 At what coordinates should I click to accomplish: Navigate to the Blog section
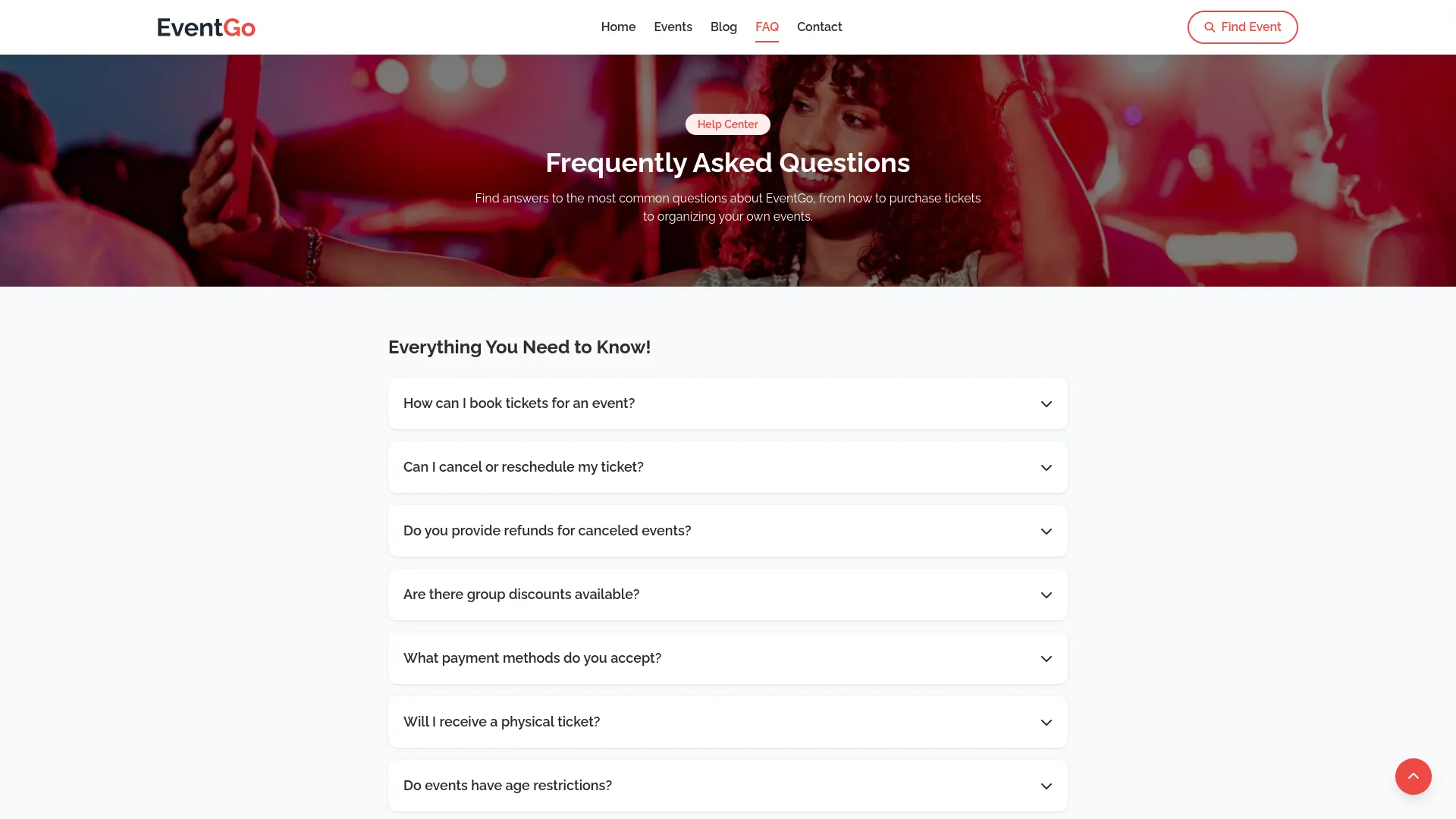tap(723, 27)
